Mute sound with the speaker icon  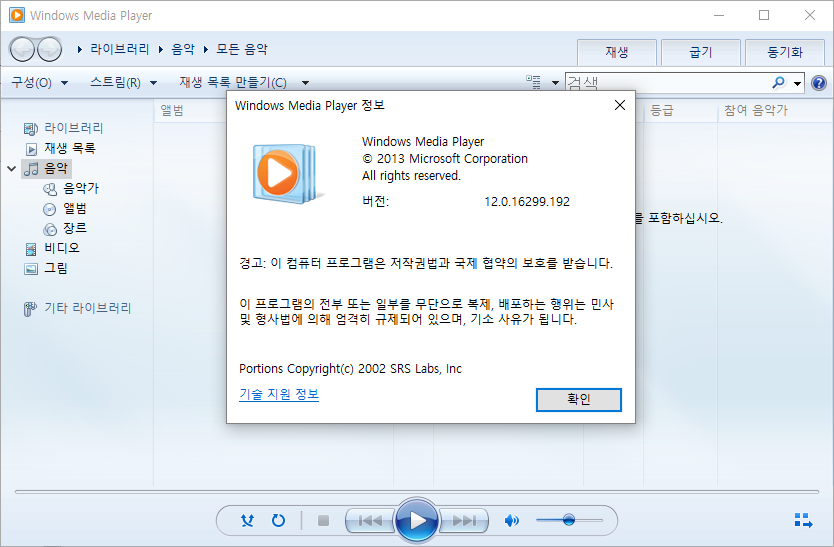point(511,520)
